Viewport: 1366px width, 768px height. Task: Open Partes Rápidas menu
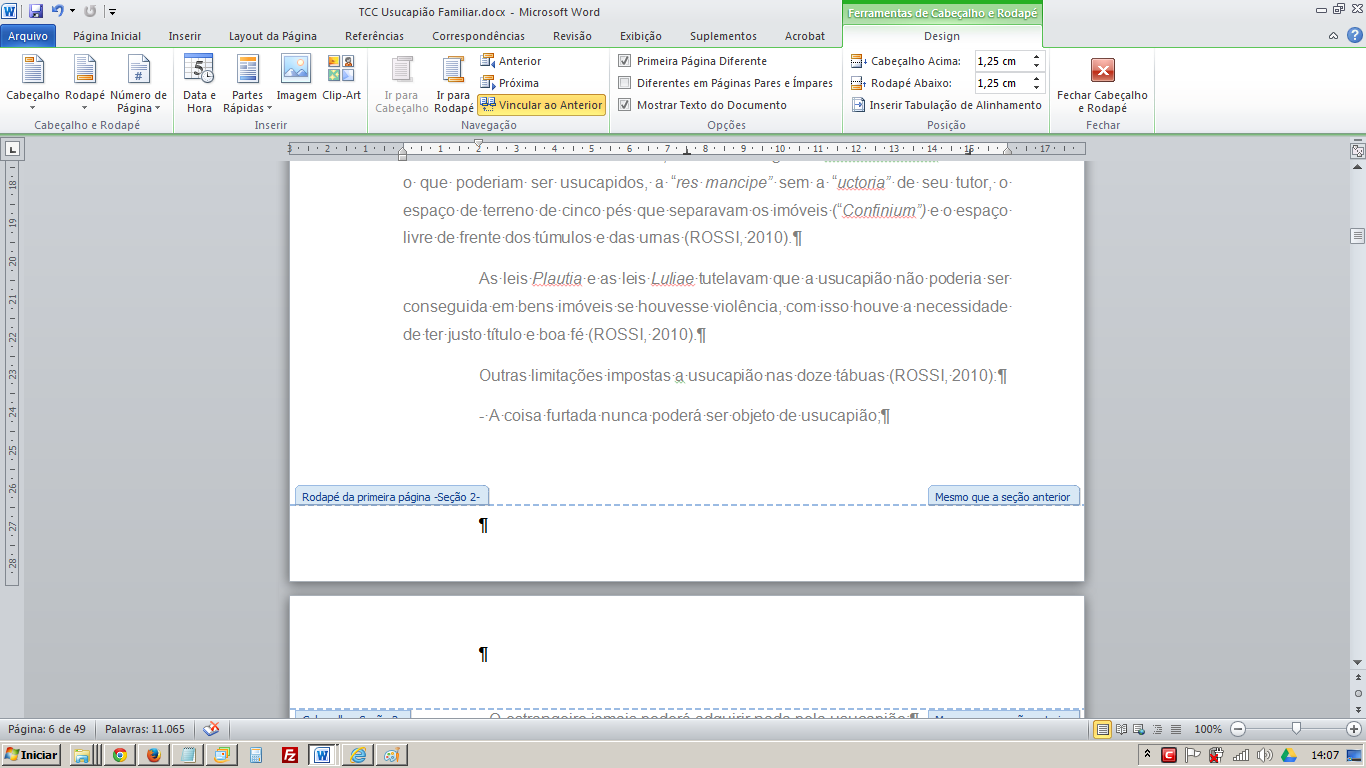(x=247, y=84)
